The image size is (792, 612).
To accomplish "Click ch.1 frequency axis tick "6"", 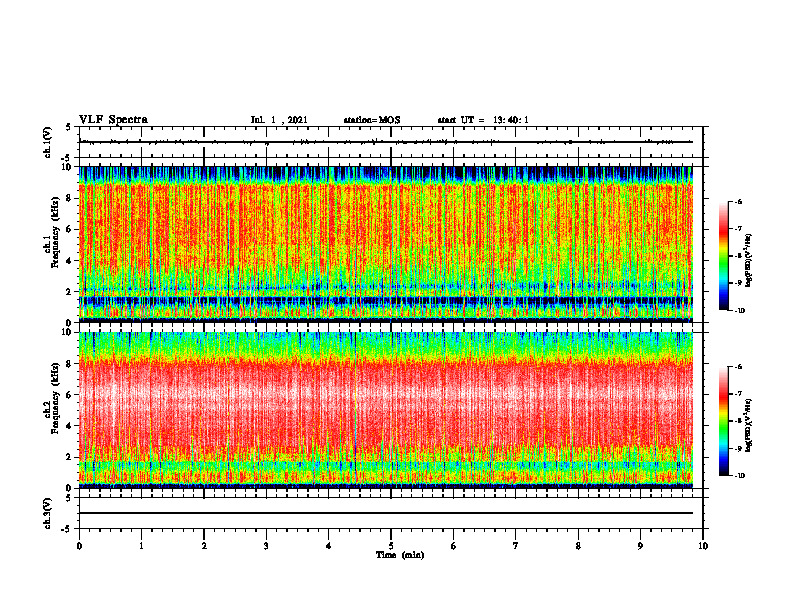I will coord(69,229).
